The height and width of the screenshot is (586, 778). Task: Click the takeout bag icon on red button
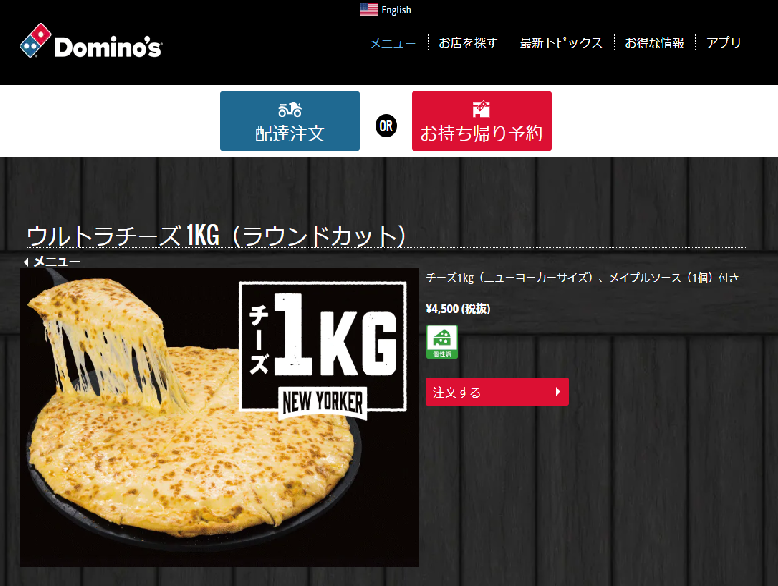point(481,108)
